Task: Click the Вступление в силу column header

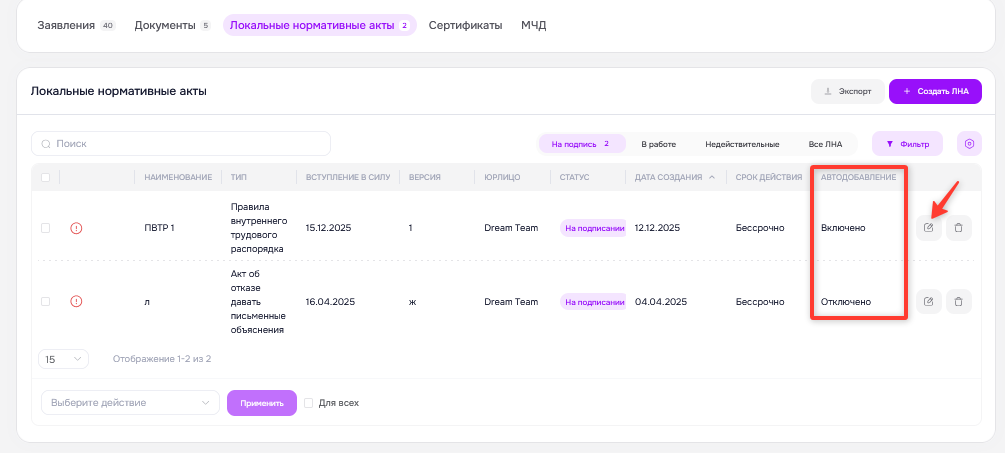Action: click(x=348, y=177)
